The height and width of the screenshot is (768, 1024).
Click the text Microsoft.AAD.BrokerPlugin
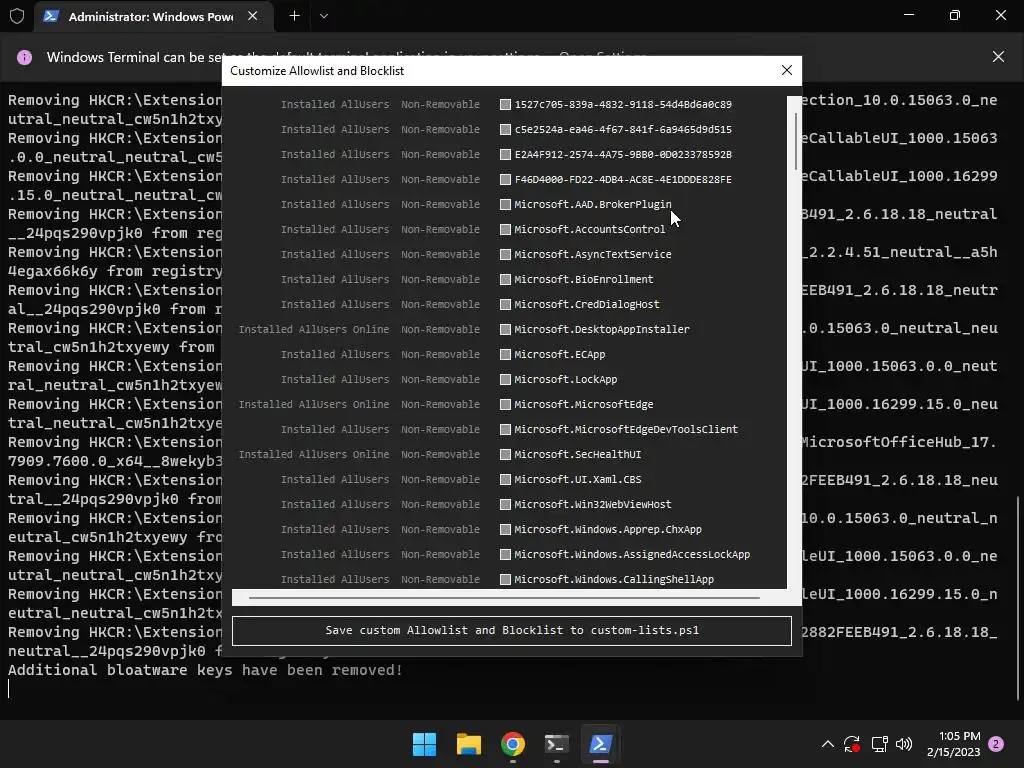point(592,204)
